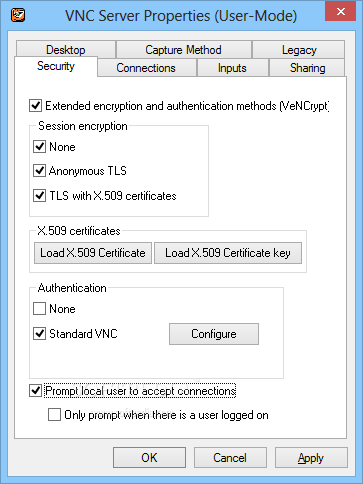Click the Load X.509 Certificate button
This screenshot has width=363, height=484.
(93, 253)
